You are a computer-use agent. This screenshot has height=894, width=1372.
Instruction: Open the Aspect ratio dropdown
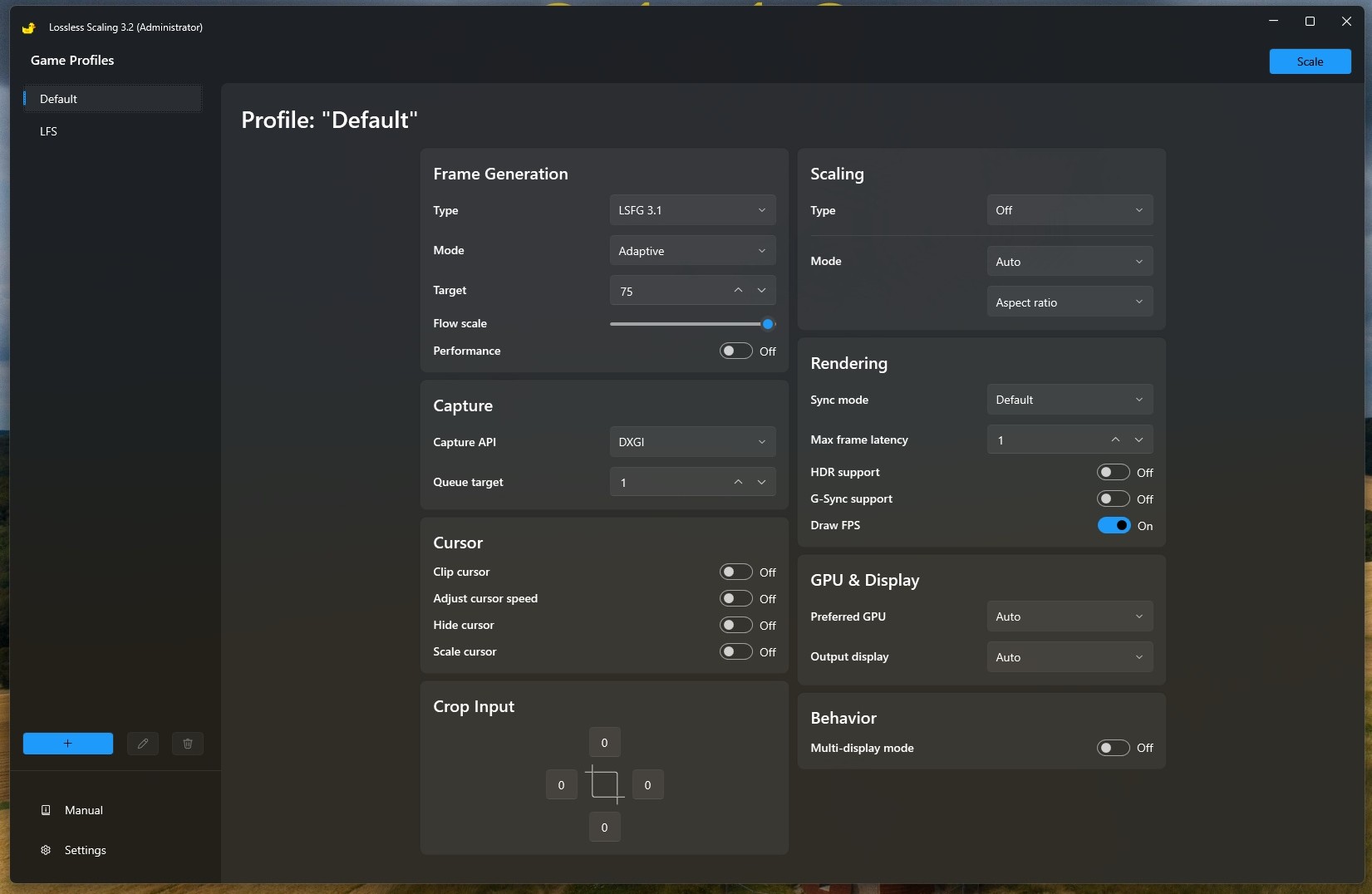point(1070,302)
